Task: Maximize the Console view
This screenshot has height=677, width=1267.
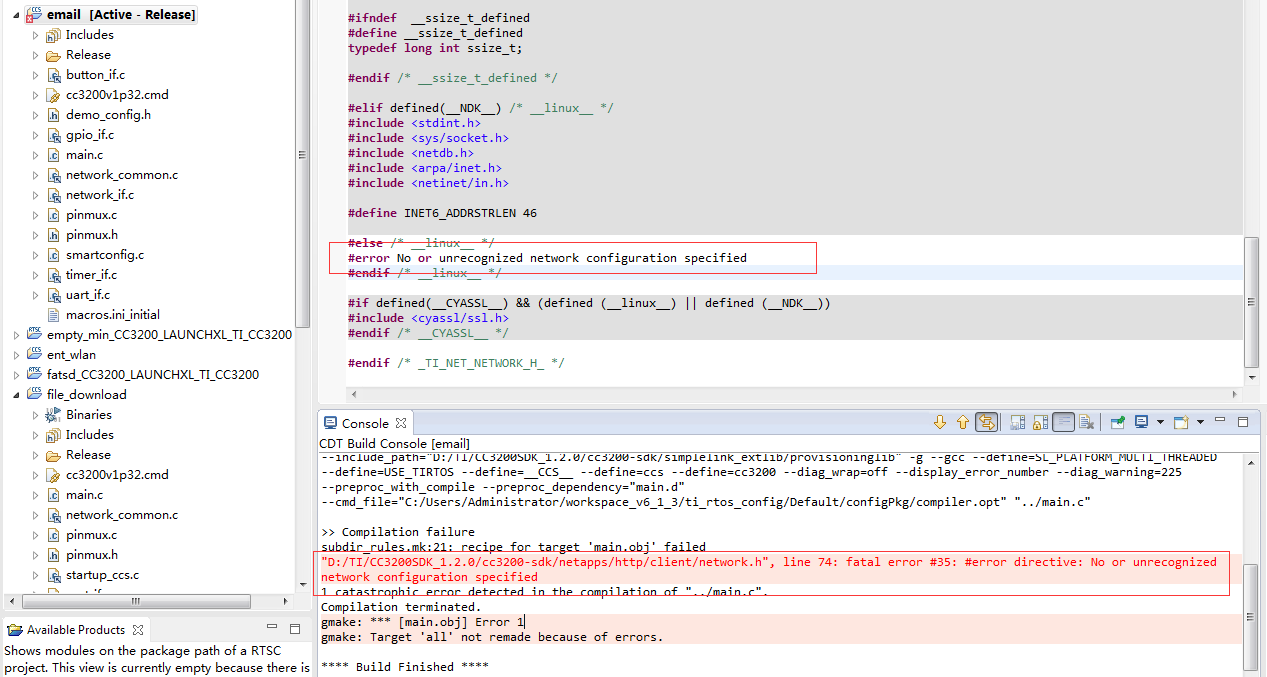Action: click(x=1243, y=422)
